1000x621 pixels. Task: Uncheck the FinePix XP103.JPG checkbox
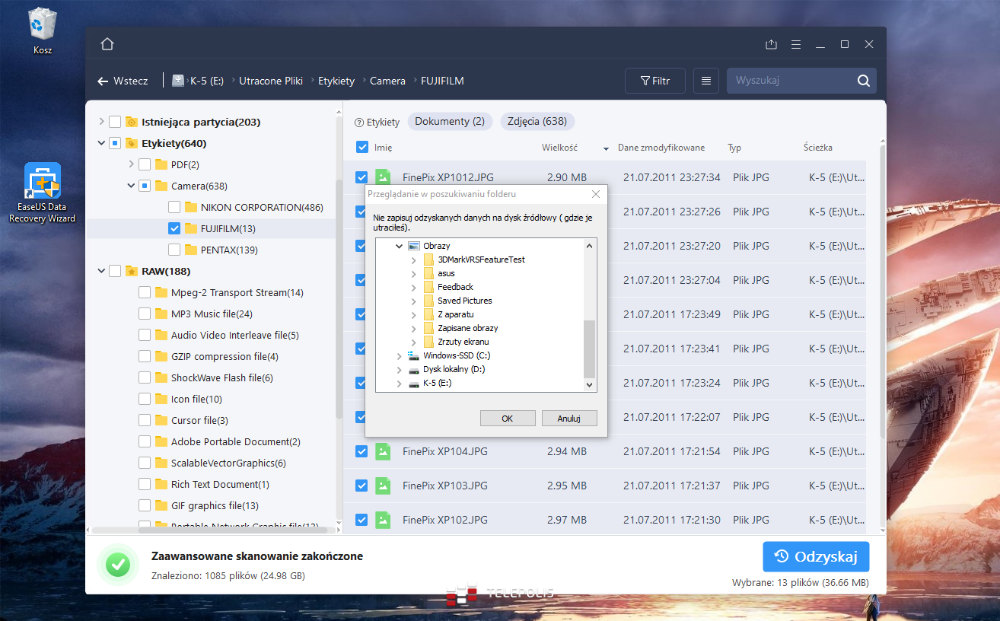[362, 485]
